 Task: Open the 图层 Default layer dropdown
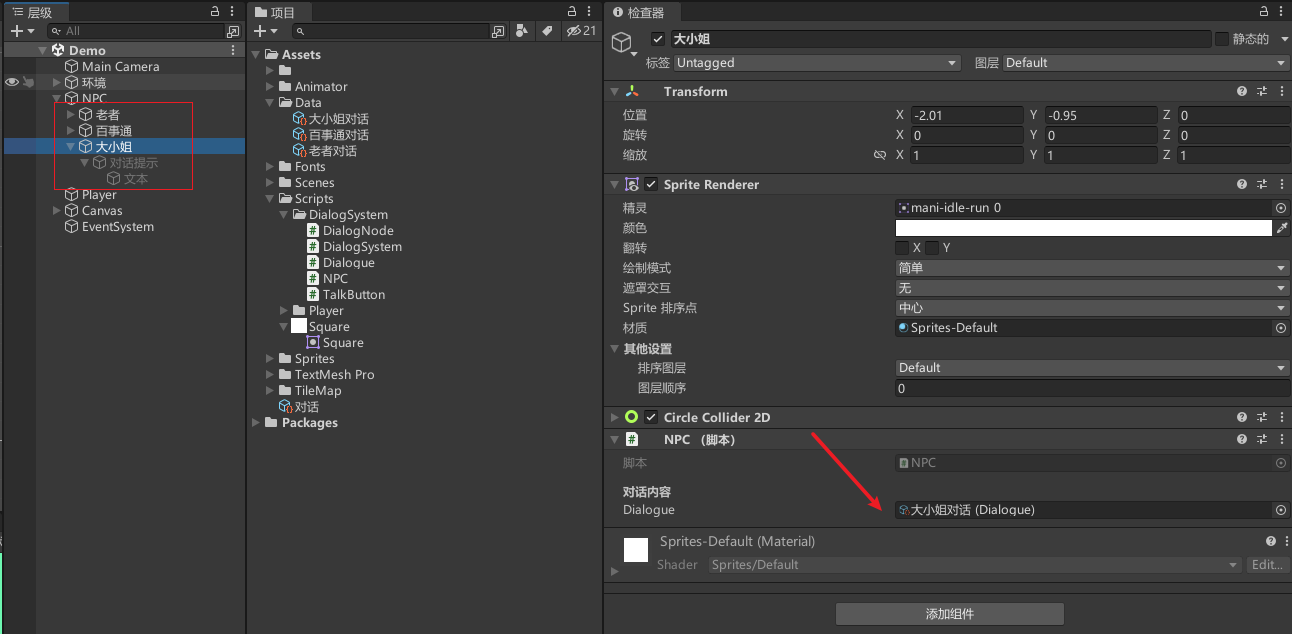click(x=1146, y=63)
